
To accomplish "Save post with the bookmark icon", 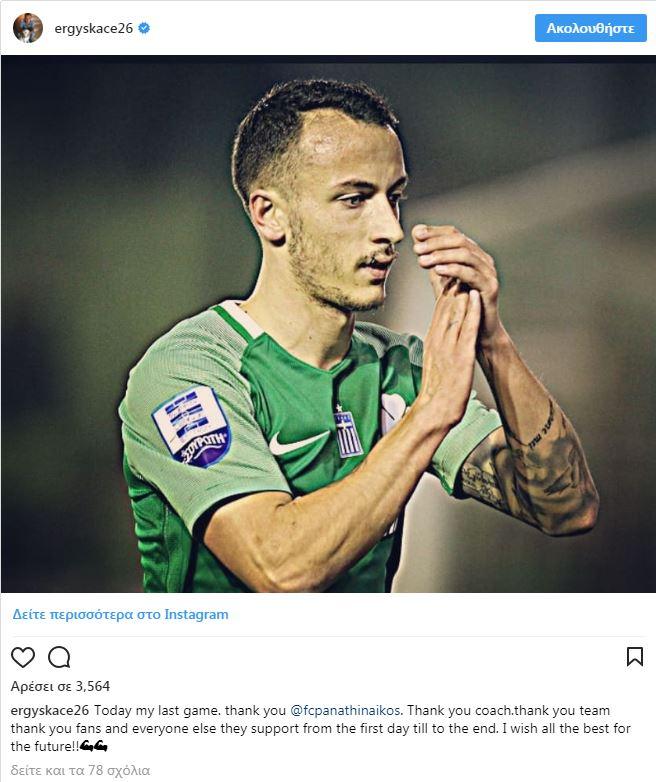I will [635, 657].
